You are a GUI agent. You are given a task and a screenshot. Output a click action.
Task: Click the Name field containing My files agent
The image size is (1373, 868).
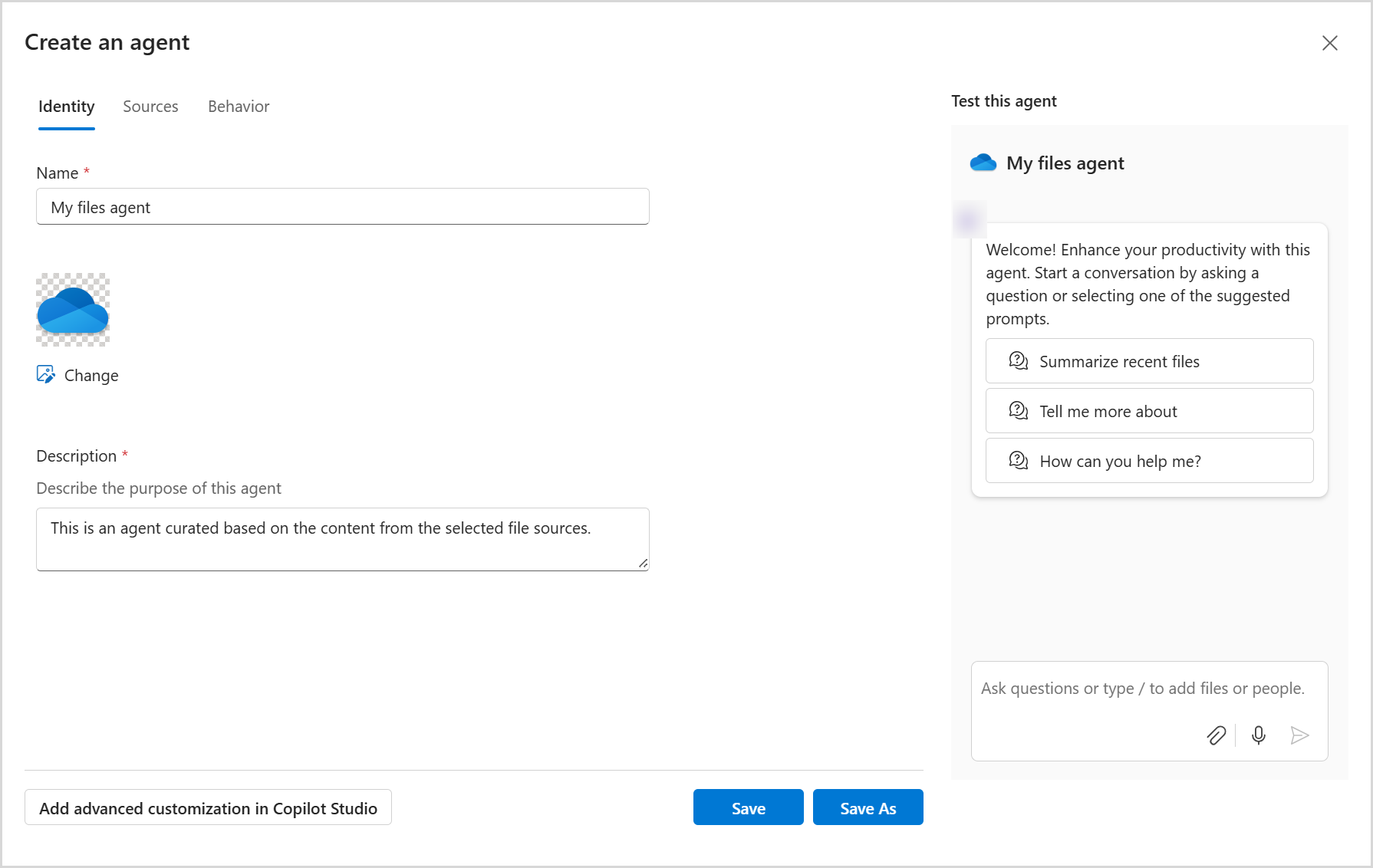click(342, 206)
